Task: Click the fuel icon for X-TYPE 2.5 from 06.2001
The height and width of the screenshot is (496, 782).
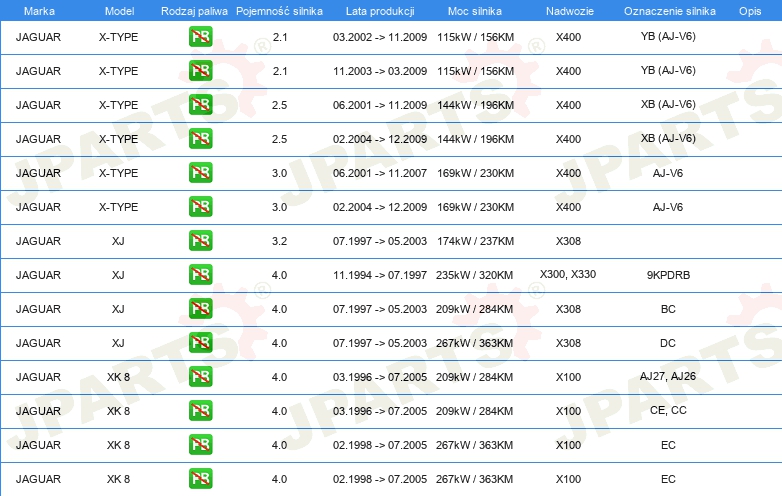Action: coord(200,105)
